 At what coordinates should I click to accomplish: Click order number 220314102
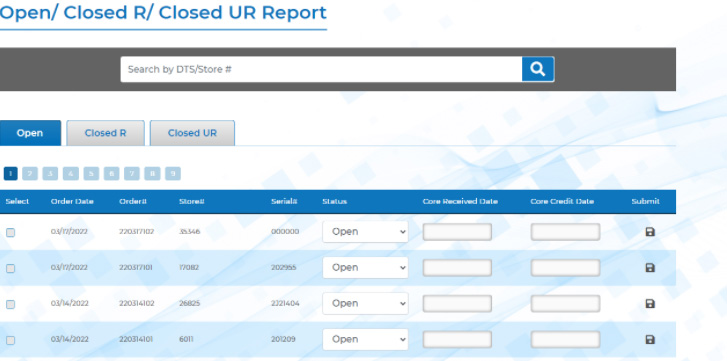pos(137,304)
